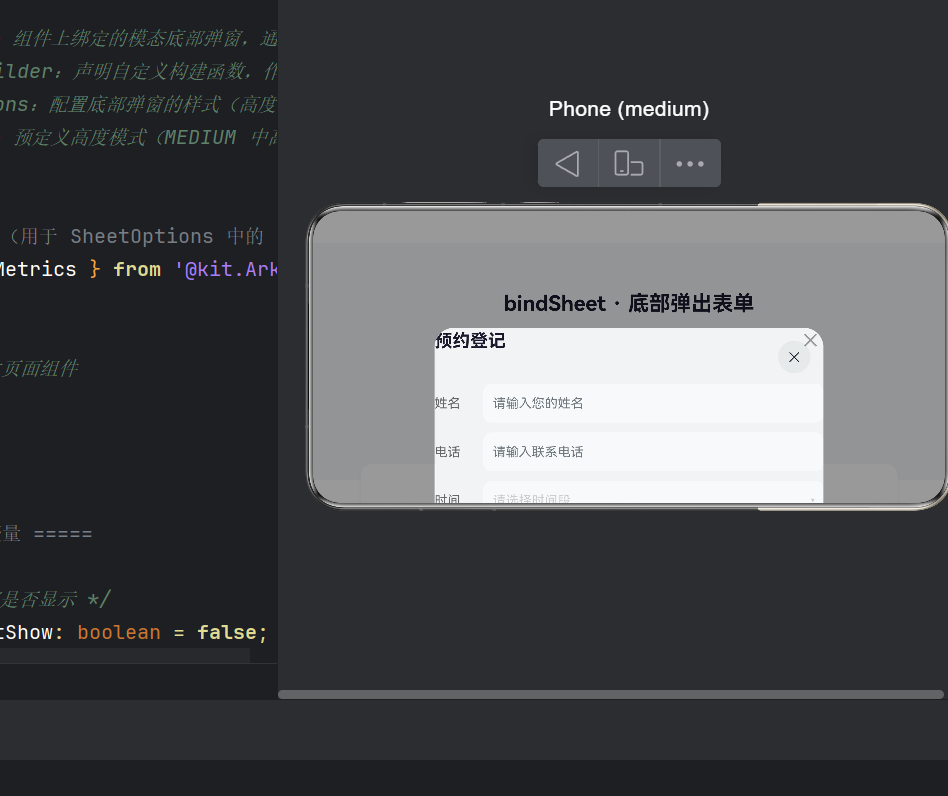Click 'MEDIUM' in the green code comment

[x=200, y=137]
